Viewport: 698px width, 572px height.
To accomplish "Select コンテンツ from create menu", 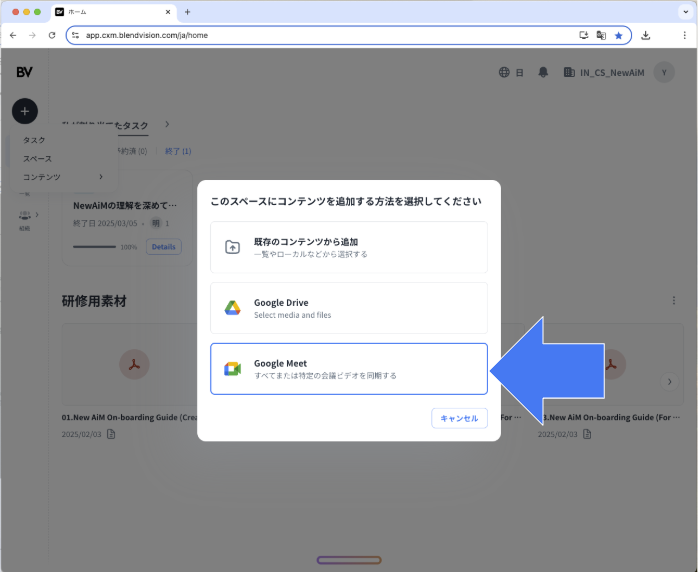I will click(42, 177).
